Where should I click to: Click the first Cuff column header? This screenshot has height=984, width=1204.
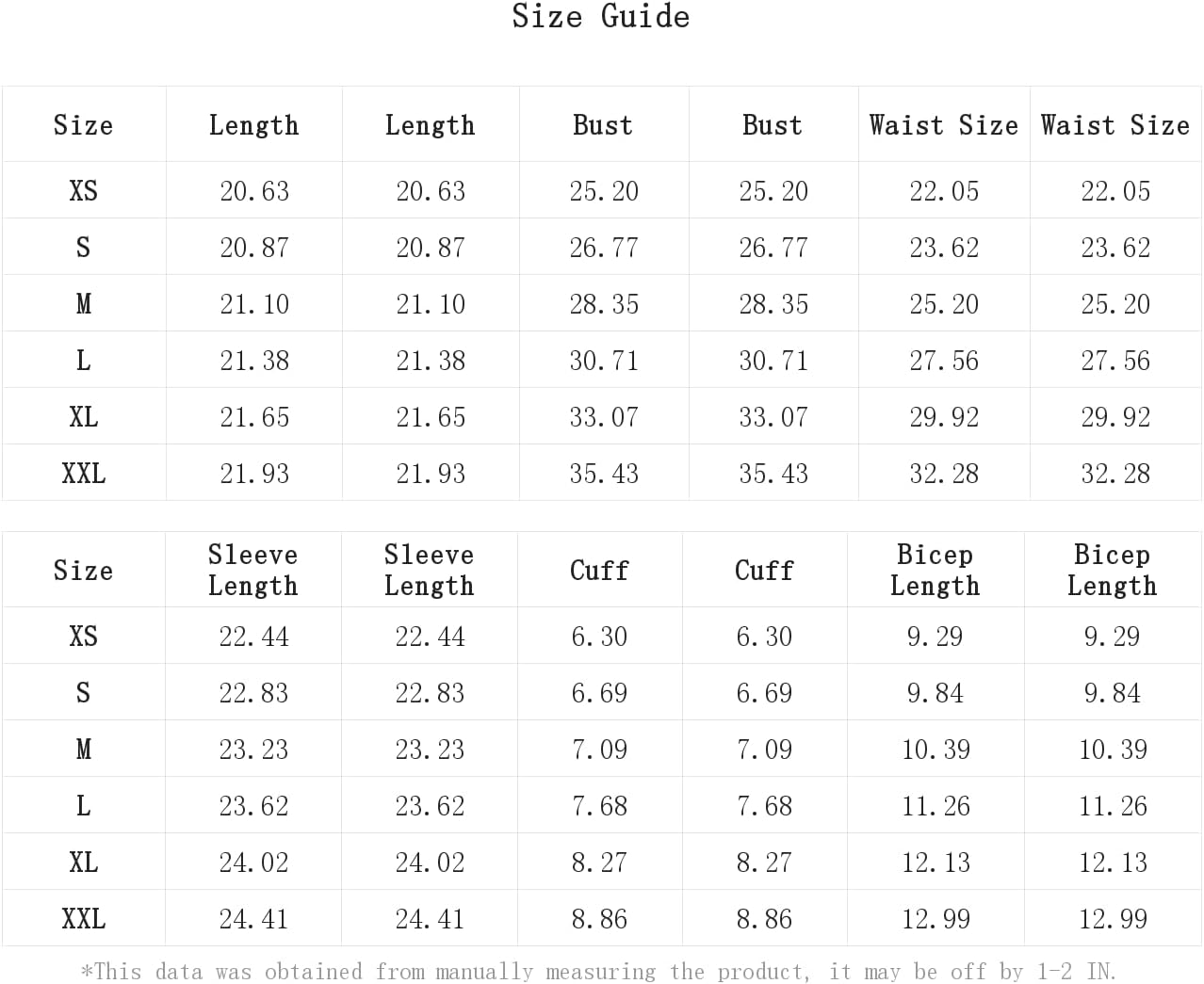tap(599, 571)
